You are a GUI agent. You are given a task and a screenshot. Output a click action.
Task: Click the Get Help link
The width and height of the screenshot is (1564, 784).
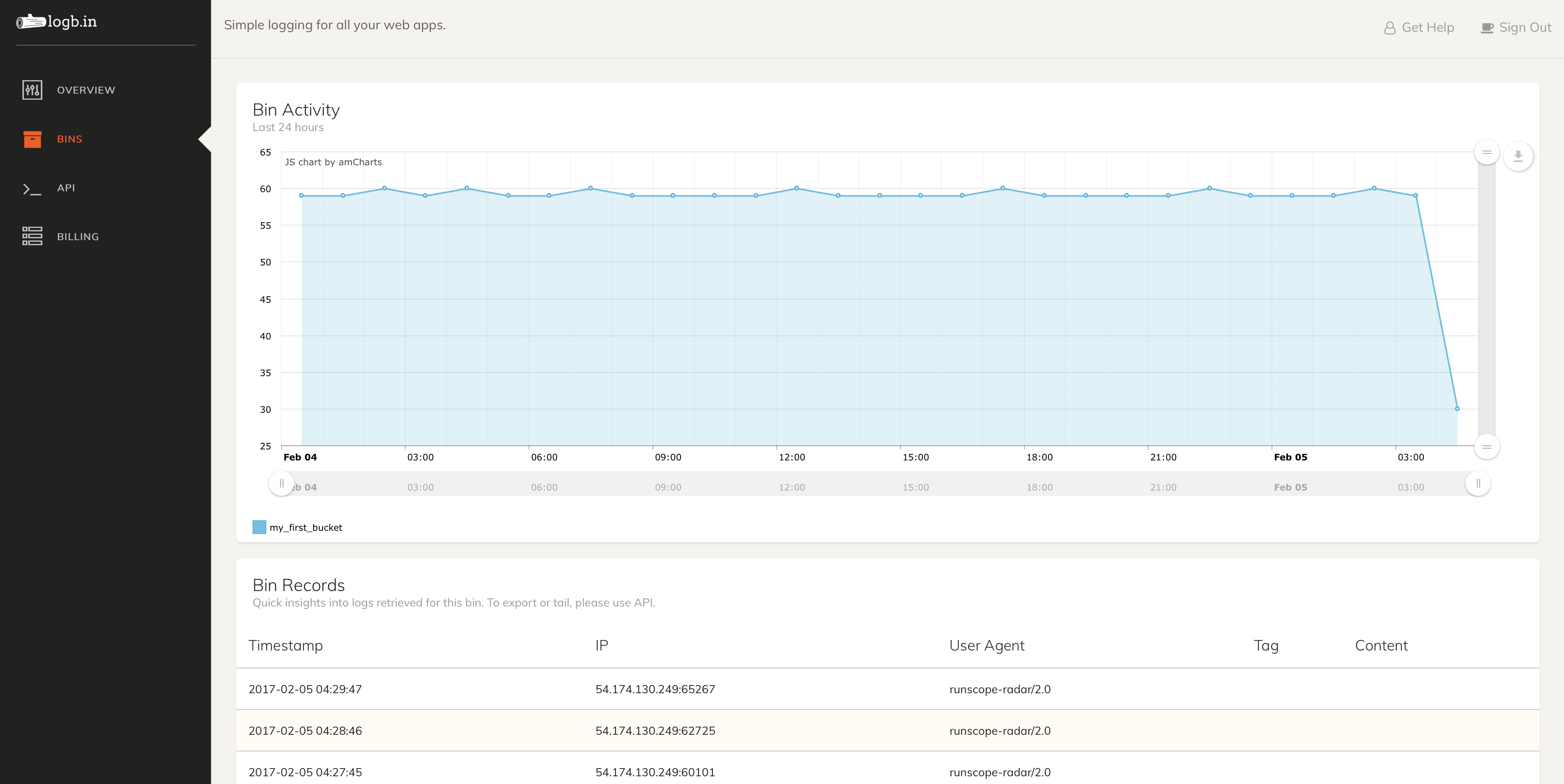(1428, 27)
